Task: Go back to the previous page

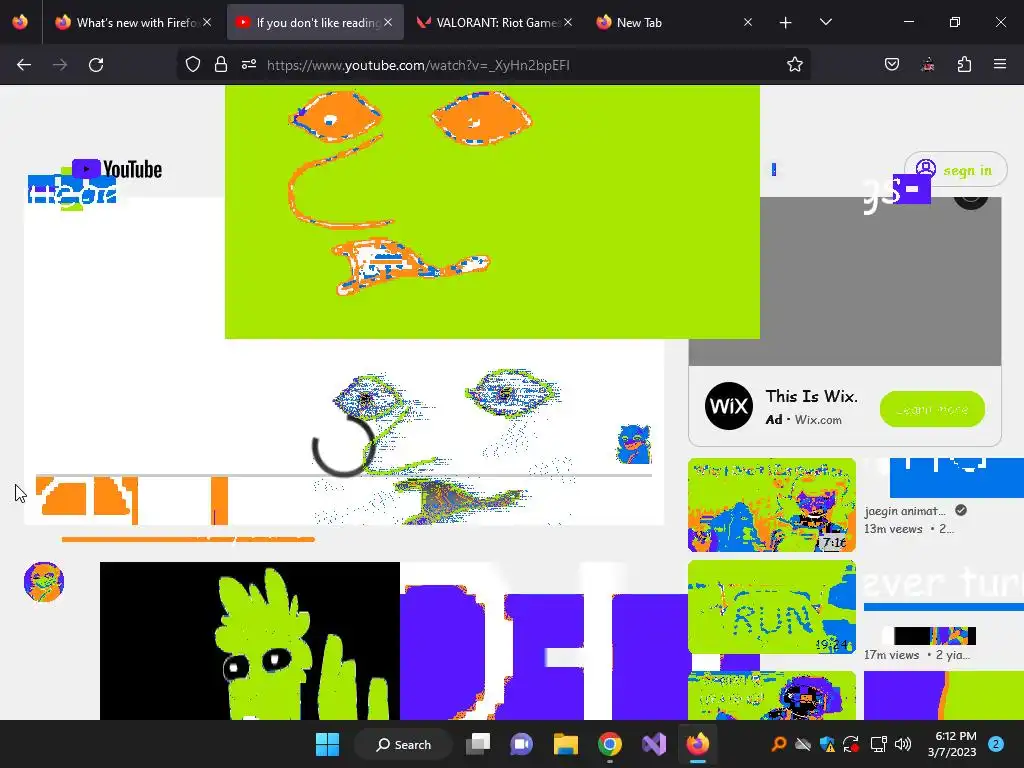Action: click(x=24, y=65)
